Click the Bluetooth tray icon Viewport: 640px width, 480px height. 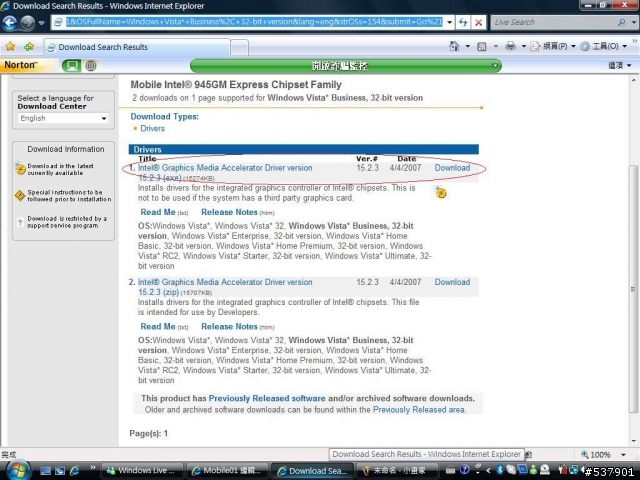499,470
